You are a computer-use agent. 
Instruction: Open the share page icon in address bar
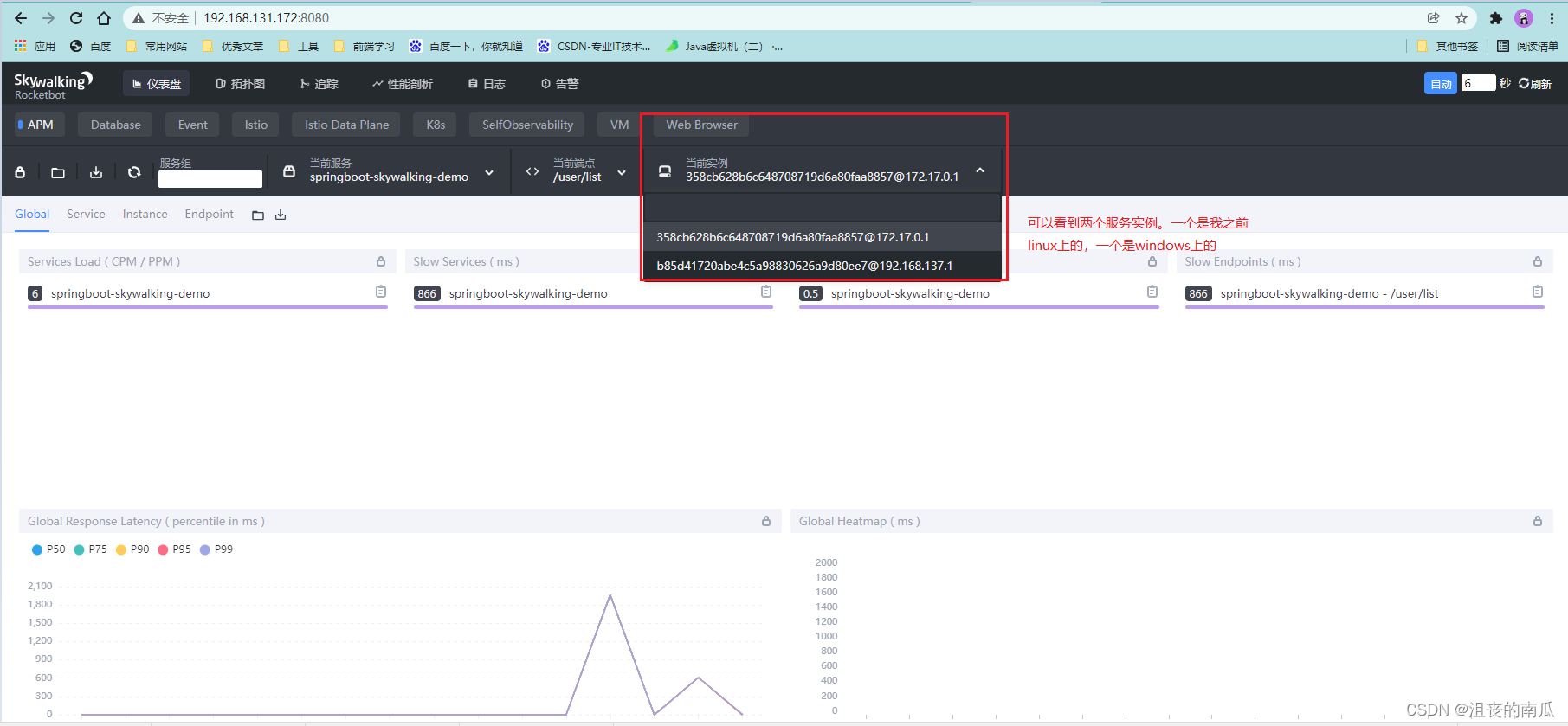1434,18
